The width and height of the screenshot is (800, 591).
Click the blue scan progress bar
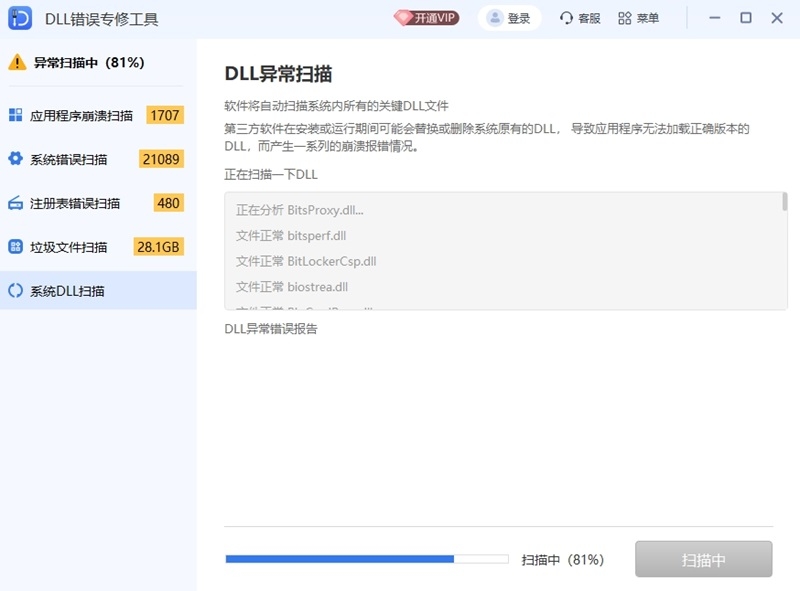click(x=340, y=560)
